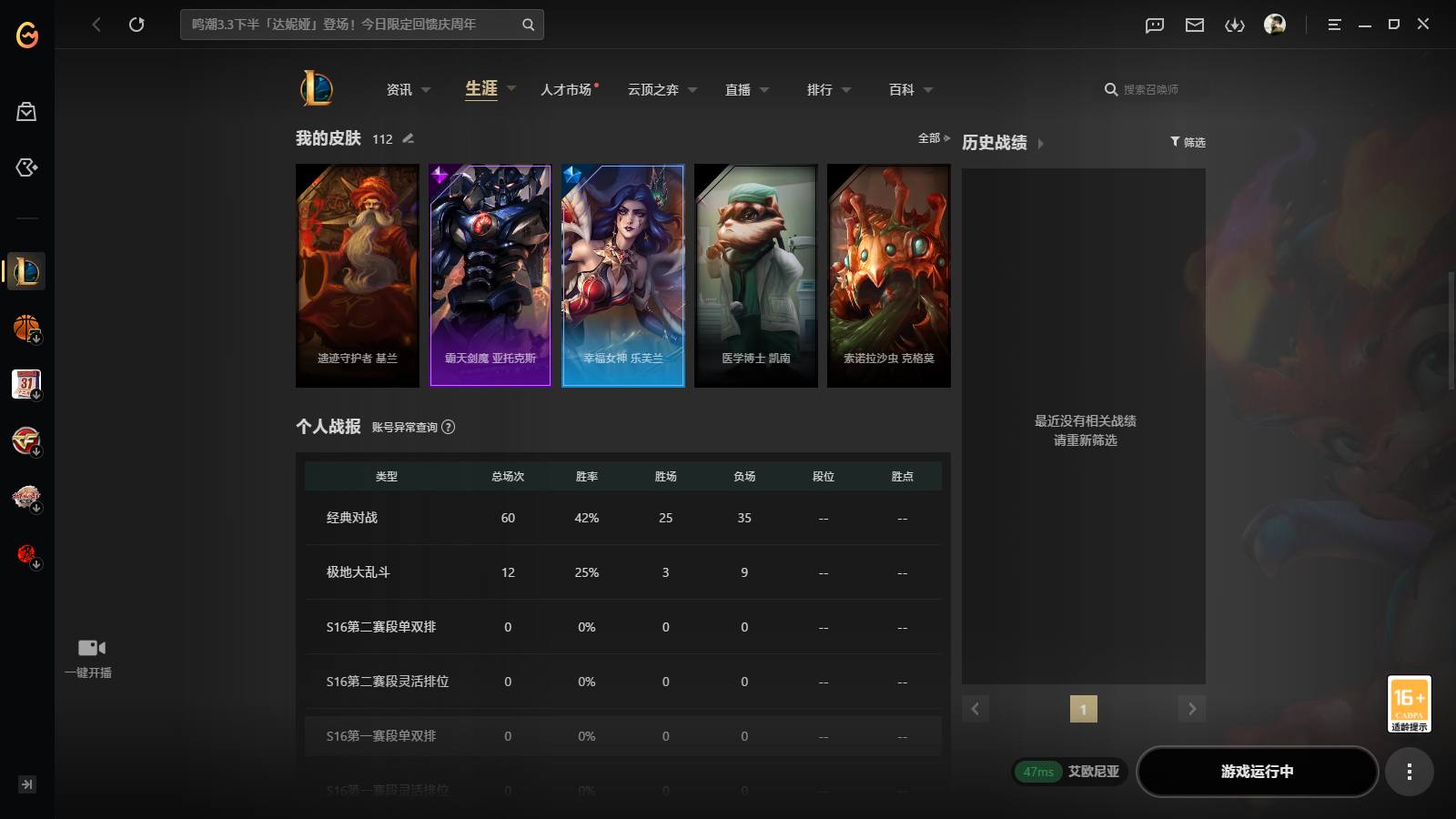This screenshot has width=1456, height=819.
Task: Click the WeGame logo icon
Action: [27, 35]
